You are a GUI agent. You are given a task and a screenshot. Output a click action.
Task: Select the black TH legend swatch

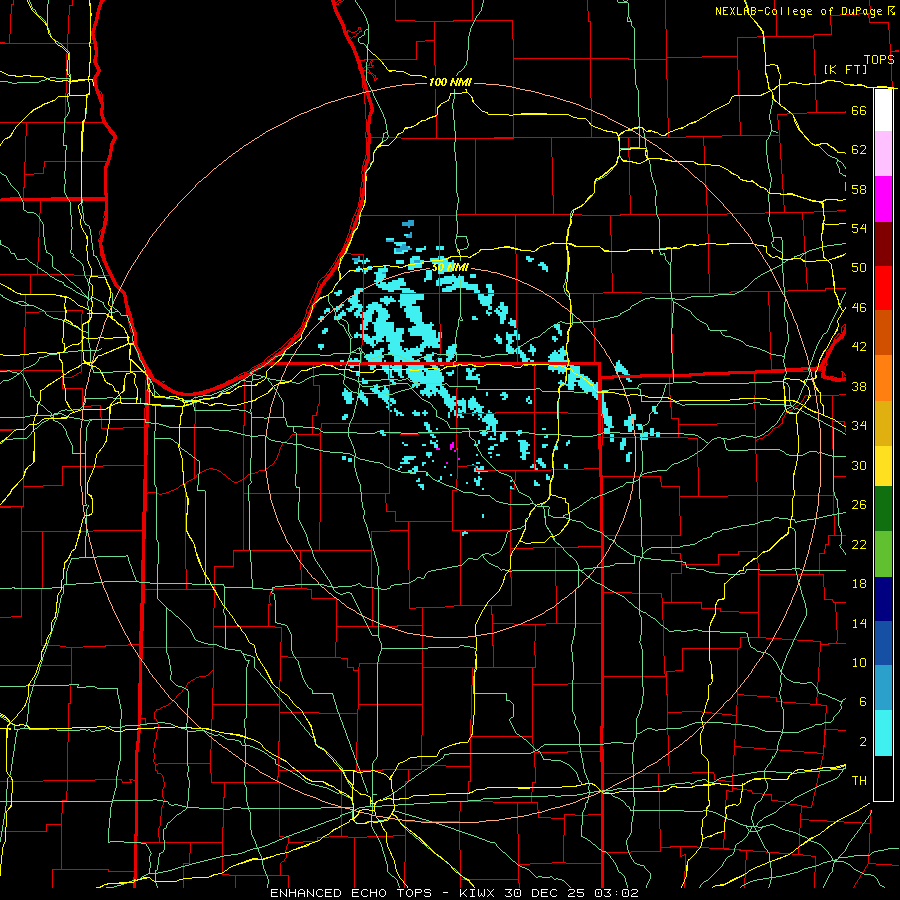click(883, 778)
